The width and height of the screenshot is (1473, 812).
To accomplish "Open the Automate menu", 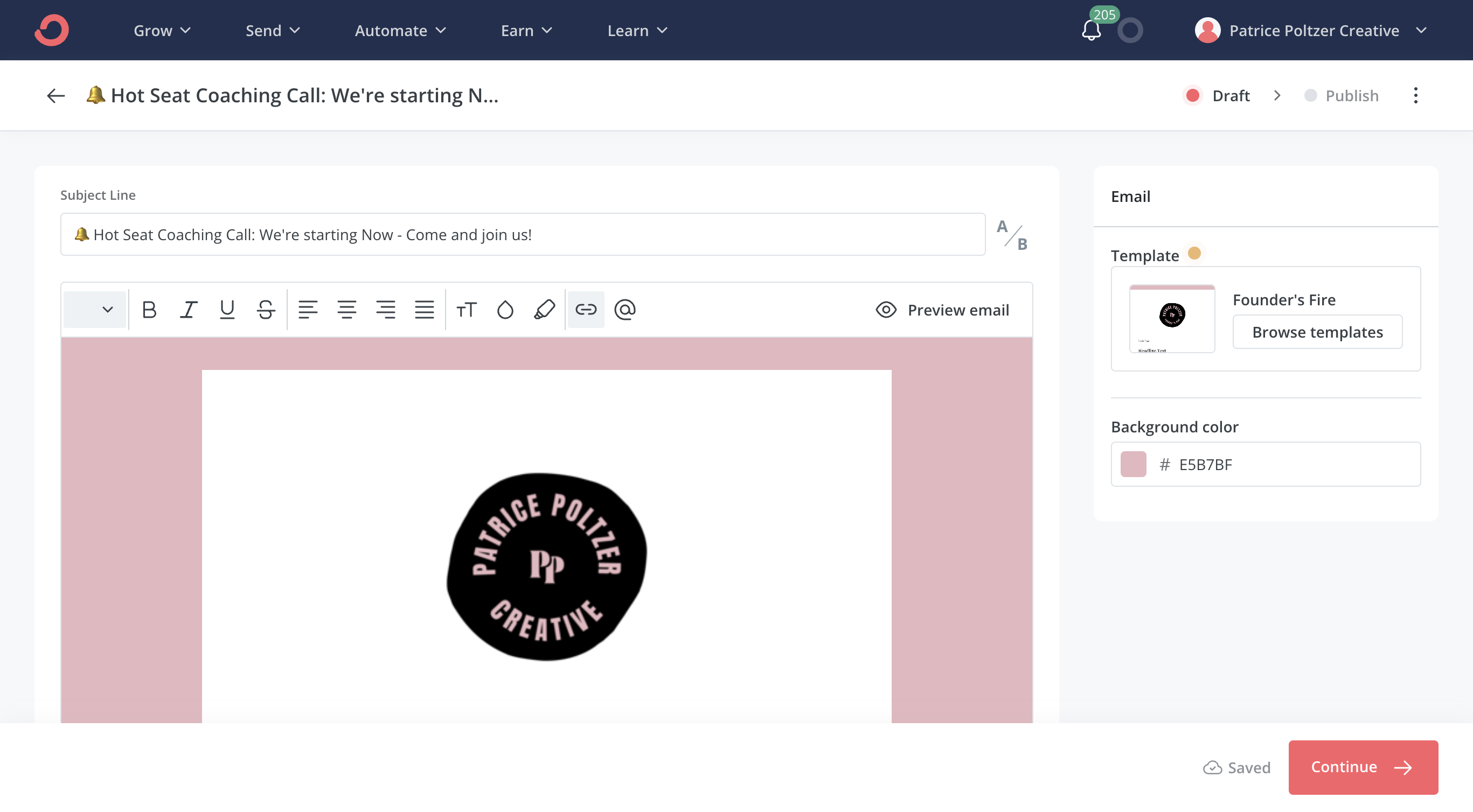I will [400, 30].
